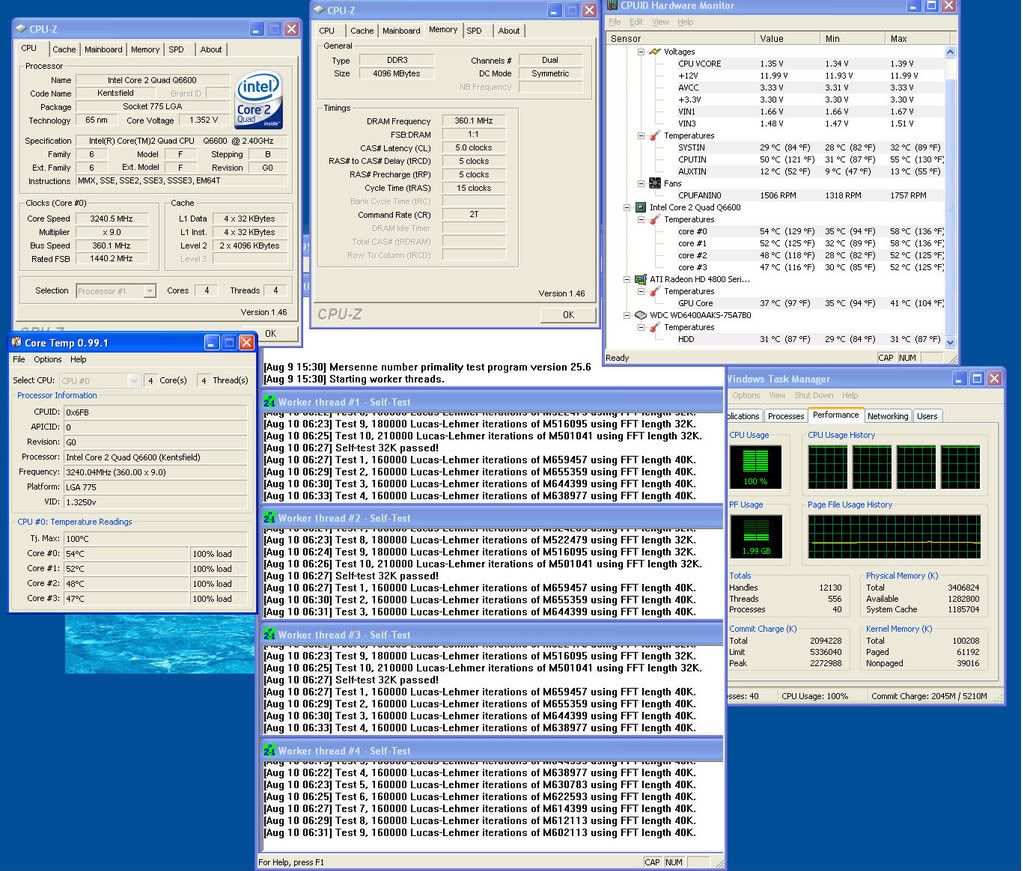Click the Page File Usage History graph
Screen dimensions: 1023x871
pos(894,536)
